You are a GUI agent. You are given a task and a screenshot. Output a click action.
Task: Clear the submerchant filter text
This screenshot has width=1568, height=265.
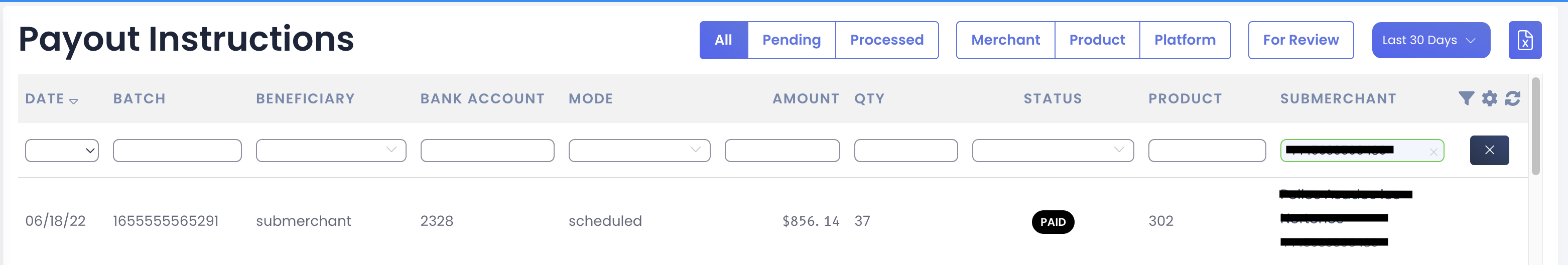pyautogui.click(x=1433, y=152)
